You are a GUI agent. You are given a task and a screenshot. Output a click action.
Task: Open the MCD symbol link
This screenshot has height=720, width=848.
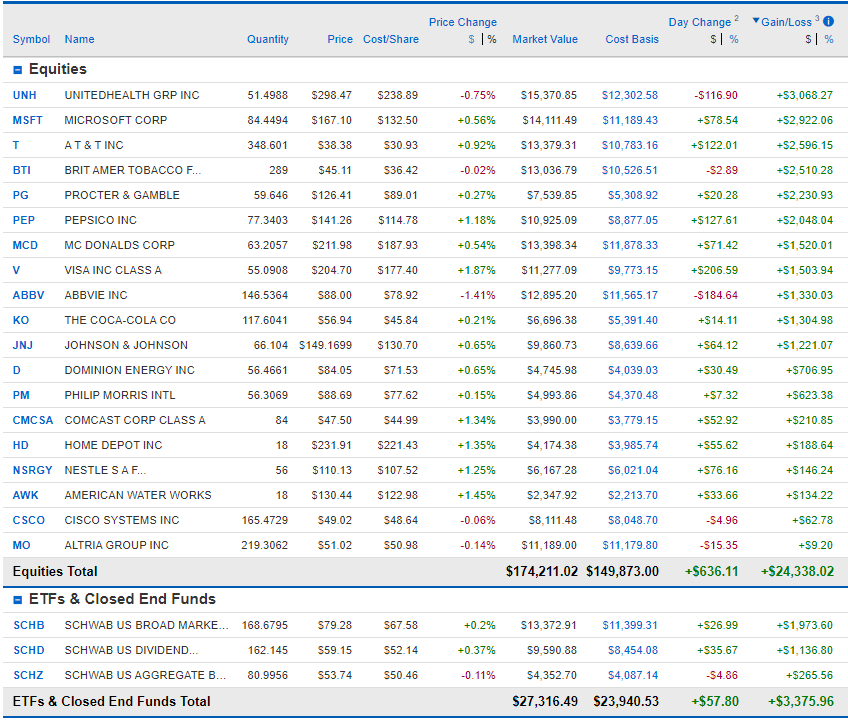coord(25,245)
